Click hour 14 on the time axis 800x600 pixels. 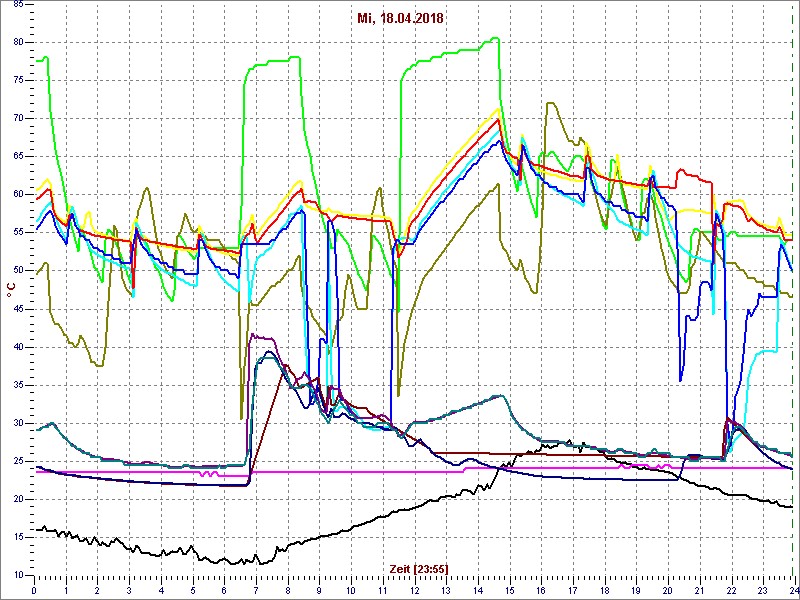[x=478, y=591]
